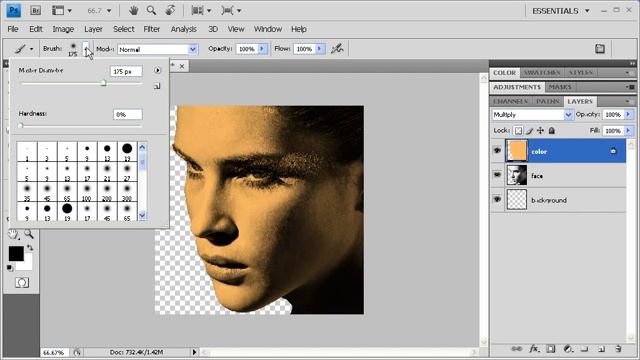Select the Zoom tool in application bar
This screenshot has width=640, height=360.
[151, 11]
